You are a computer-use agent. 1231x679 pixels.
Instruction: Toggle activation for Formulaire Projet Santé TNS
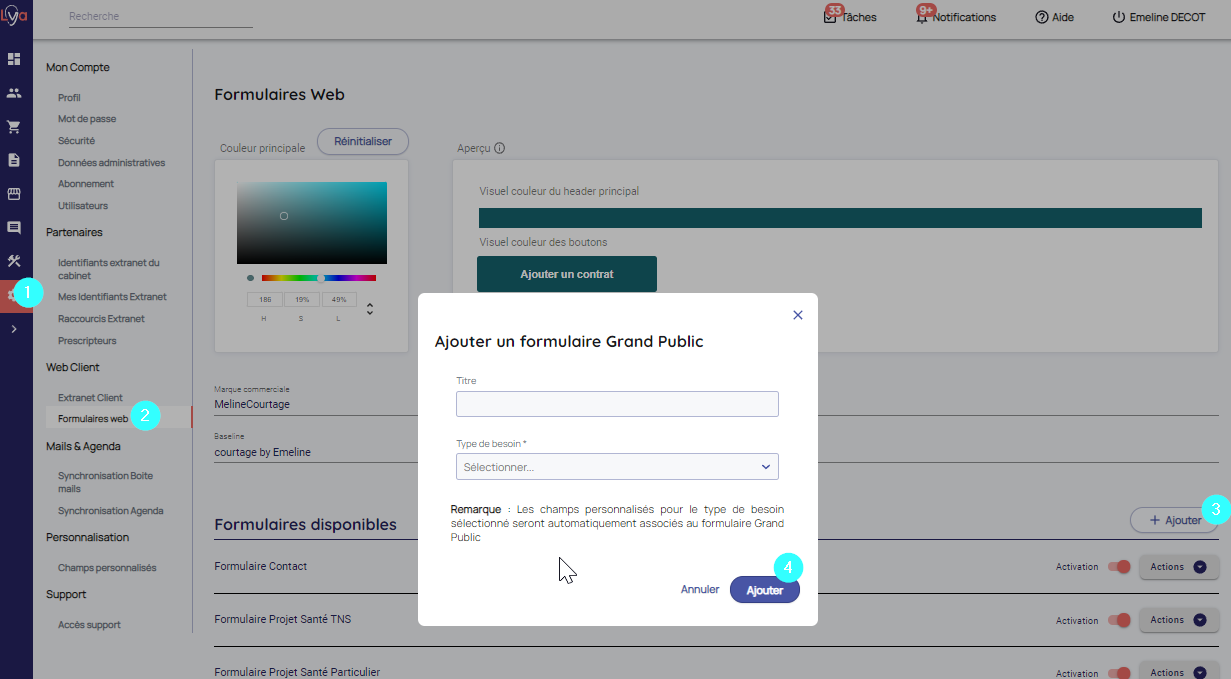pyautogui.click(x=1118, y=620)
